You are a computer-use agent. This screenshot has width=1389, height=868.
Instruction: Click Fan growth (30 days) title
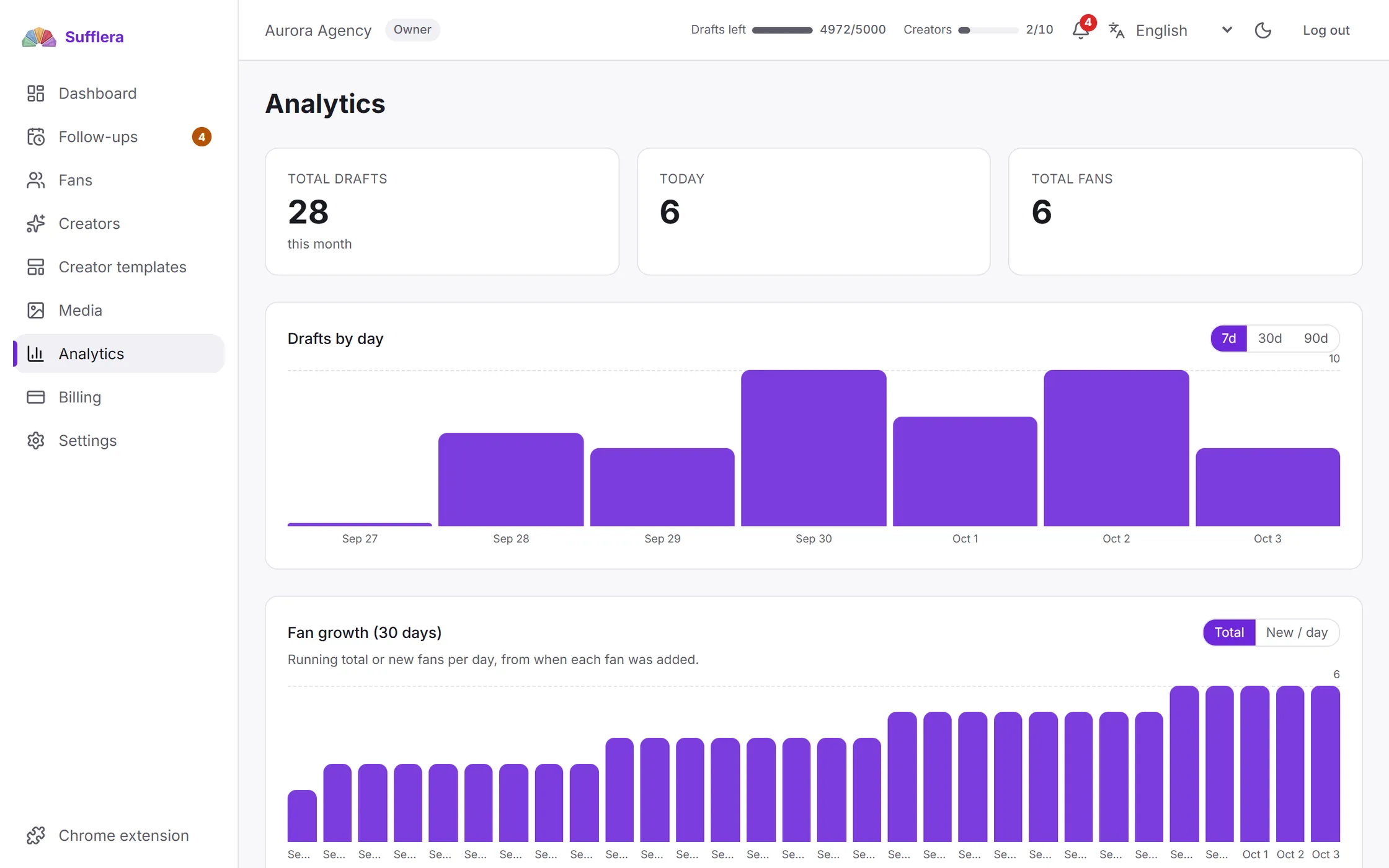[x=365, y=632]
